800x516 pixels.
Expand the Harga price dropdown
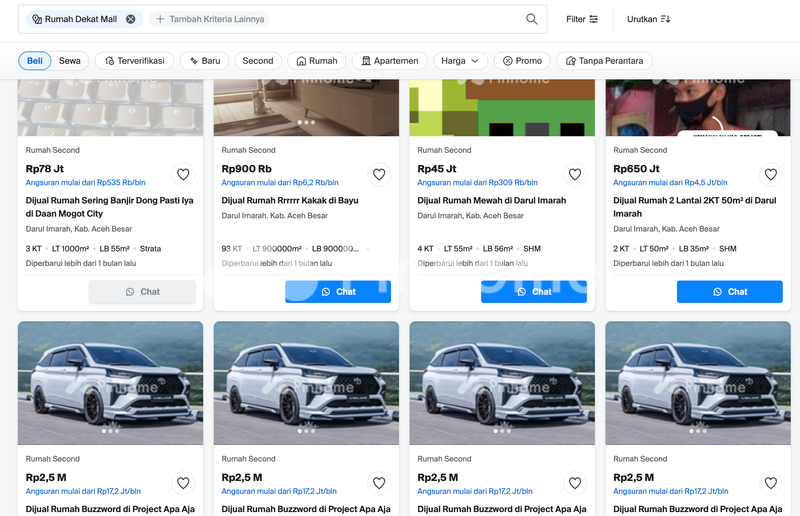[461, 61]
